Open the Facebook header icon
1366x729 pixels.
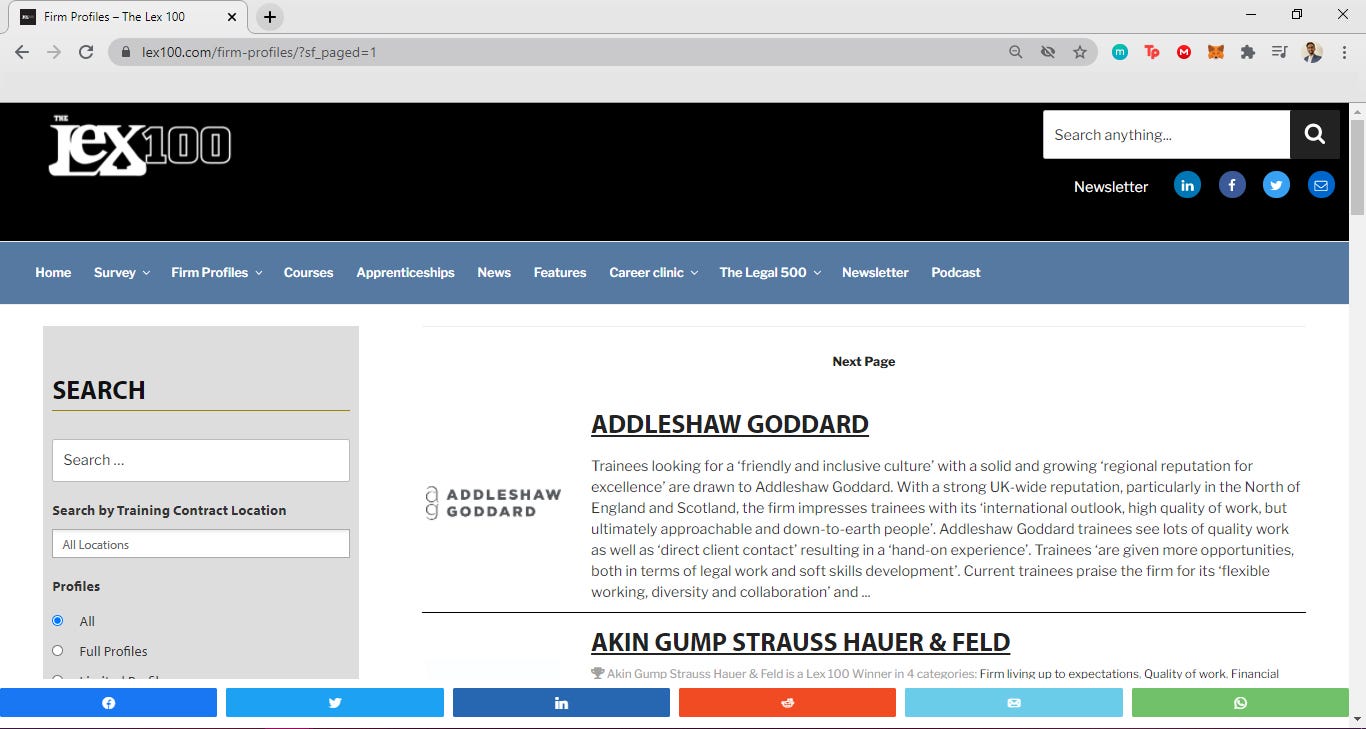point(1232,185)
